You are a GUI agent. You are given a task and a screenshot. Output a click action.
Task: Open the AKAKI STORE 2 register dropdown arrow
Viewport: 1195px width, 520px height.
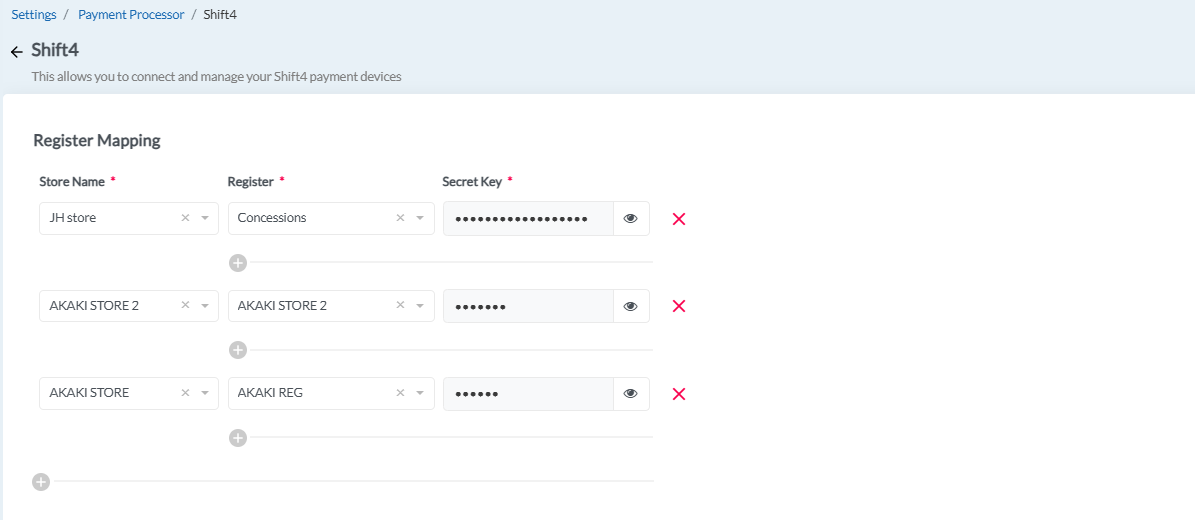420,306
